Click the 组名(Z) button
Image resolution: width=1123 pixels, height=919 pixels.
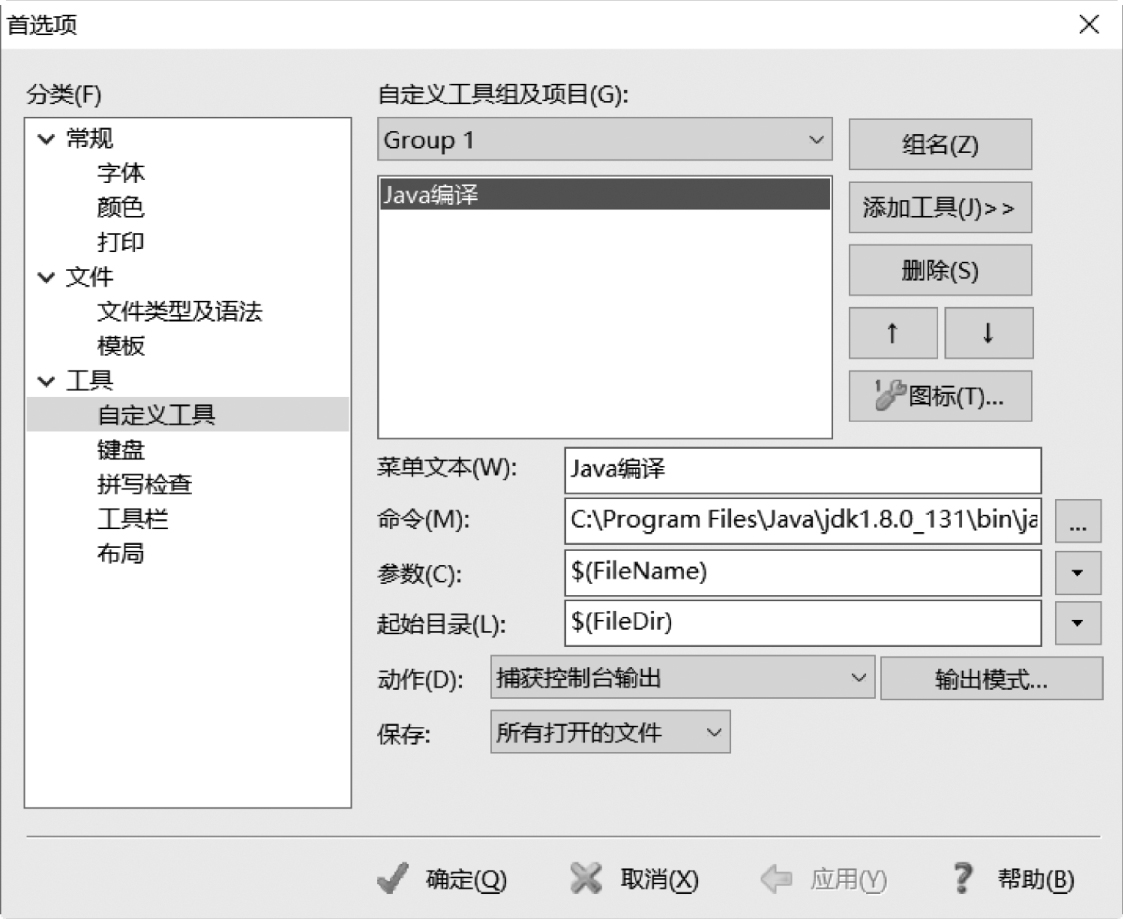[940, 145]
